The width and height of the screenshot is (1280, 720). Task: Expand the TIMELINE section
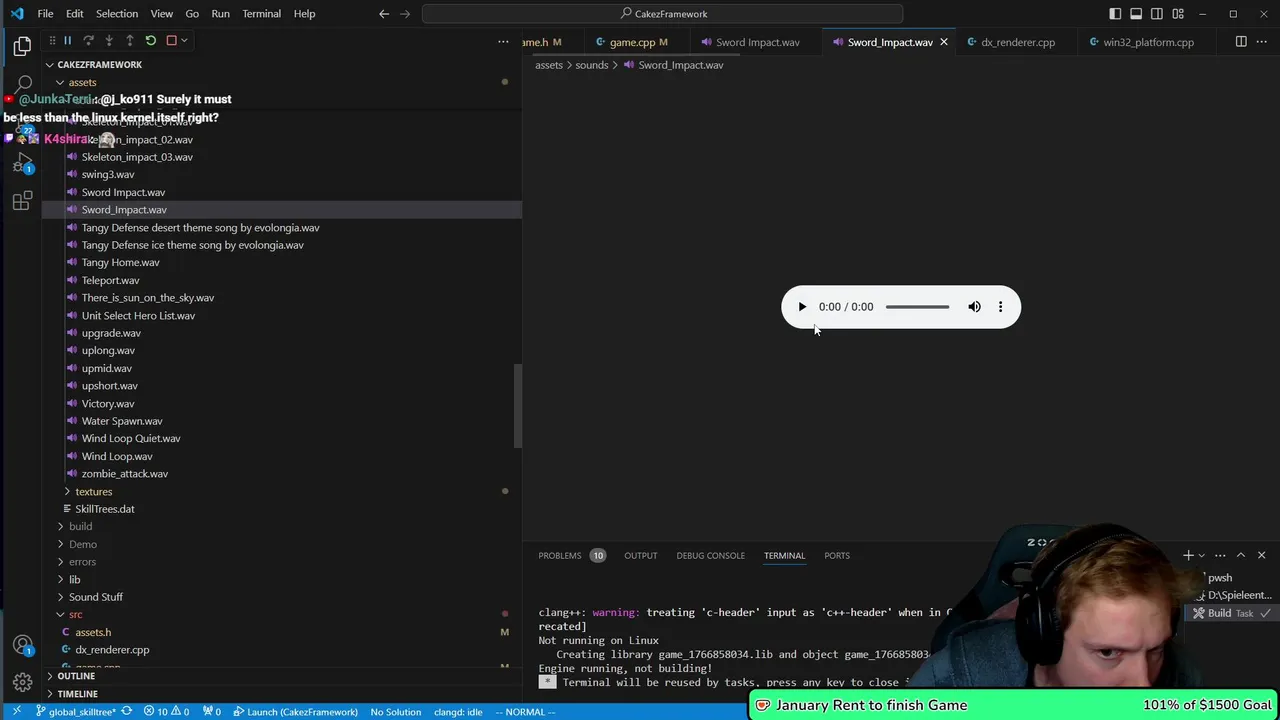click(77, 694)
